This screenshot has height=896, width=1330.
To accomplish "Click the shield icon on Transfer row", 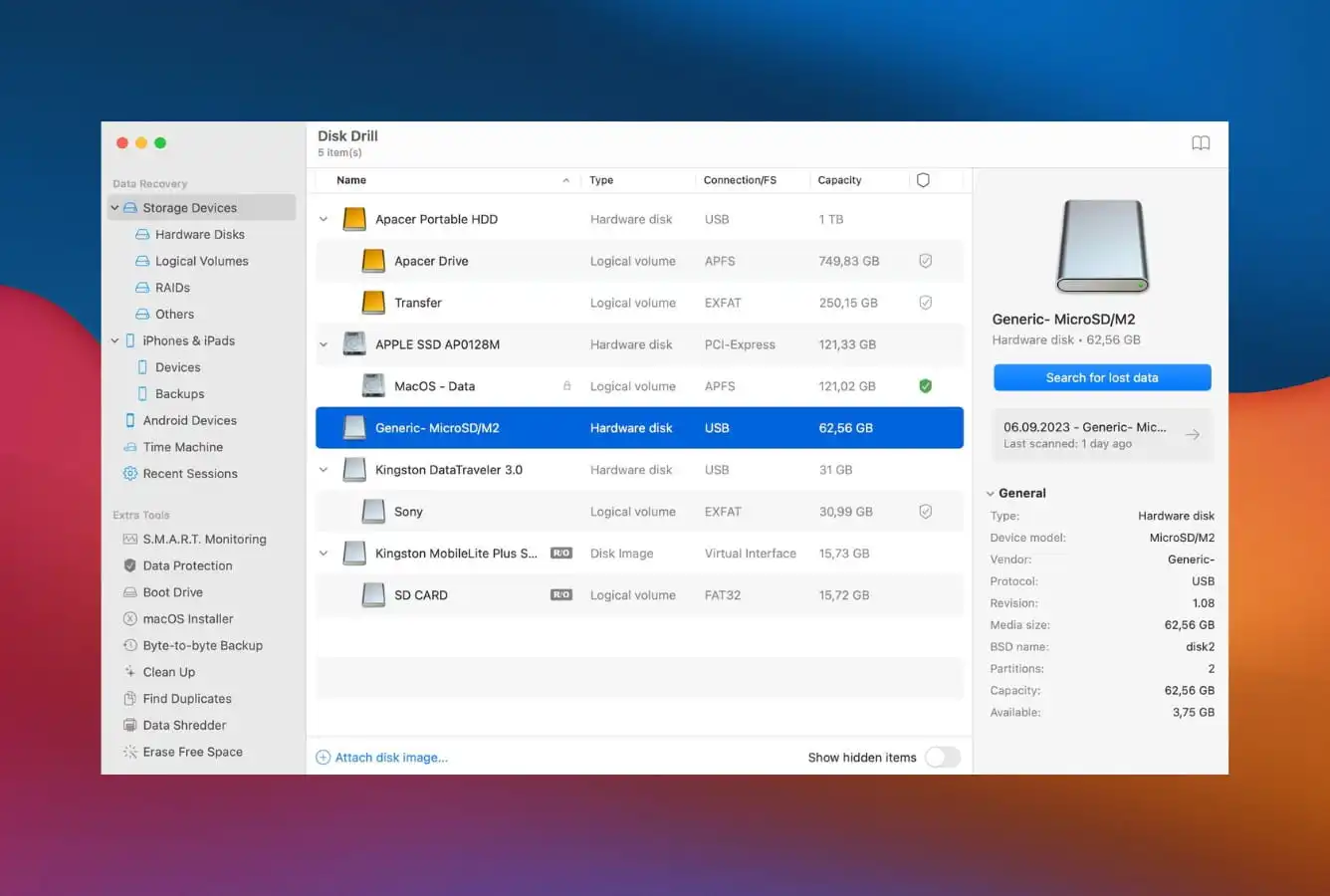I will pos(925,303).
